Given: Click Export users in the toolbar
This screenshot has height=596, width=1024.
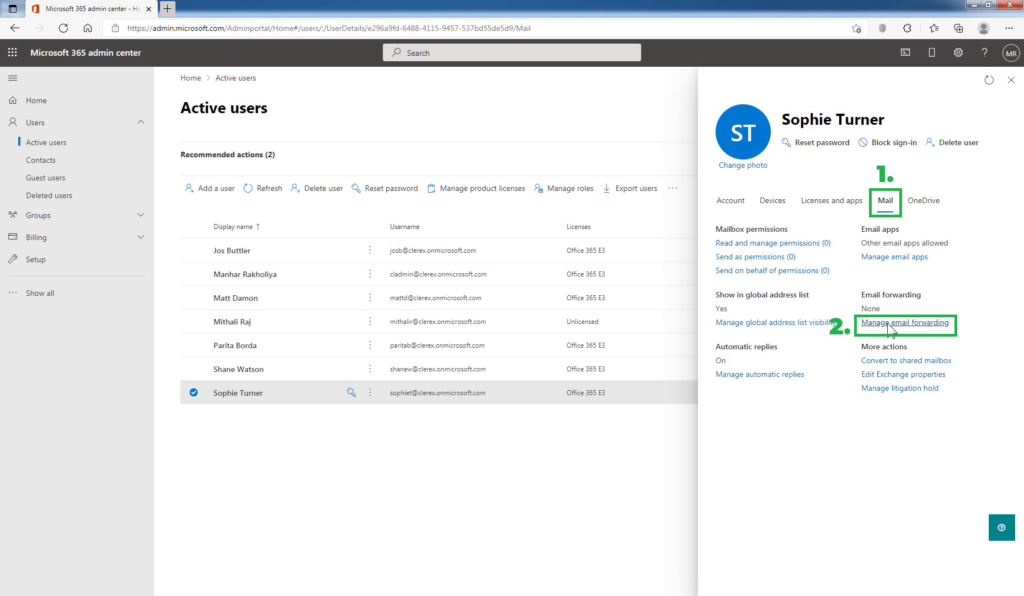Looking at the screenshot, I should click(630, 188).
